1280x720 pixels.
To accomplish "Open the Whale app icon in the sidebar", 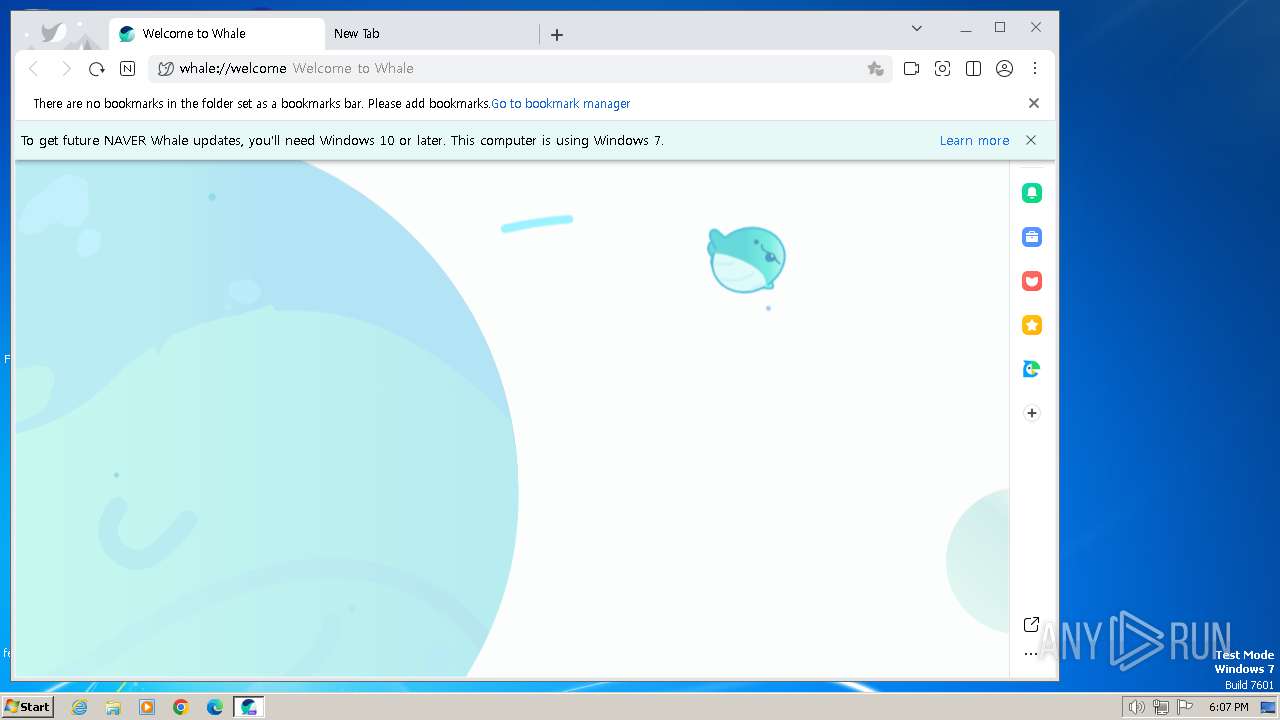I will click(x=1032, y=369).
